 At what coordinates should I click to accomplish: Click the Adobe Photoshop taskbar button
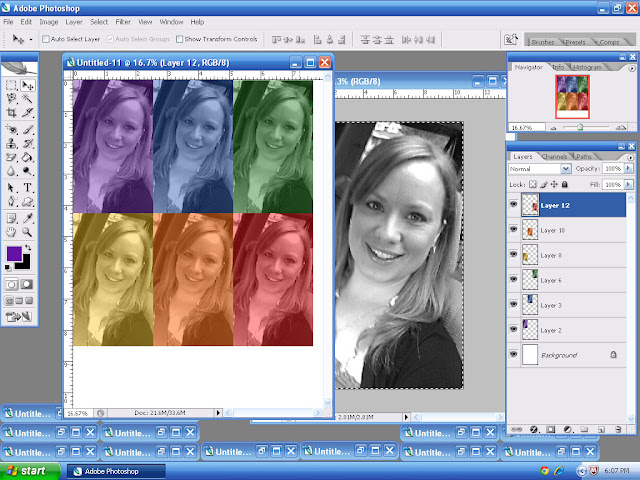(116, 471)
